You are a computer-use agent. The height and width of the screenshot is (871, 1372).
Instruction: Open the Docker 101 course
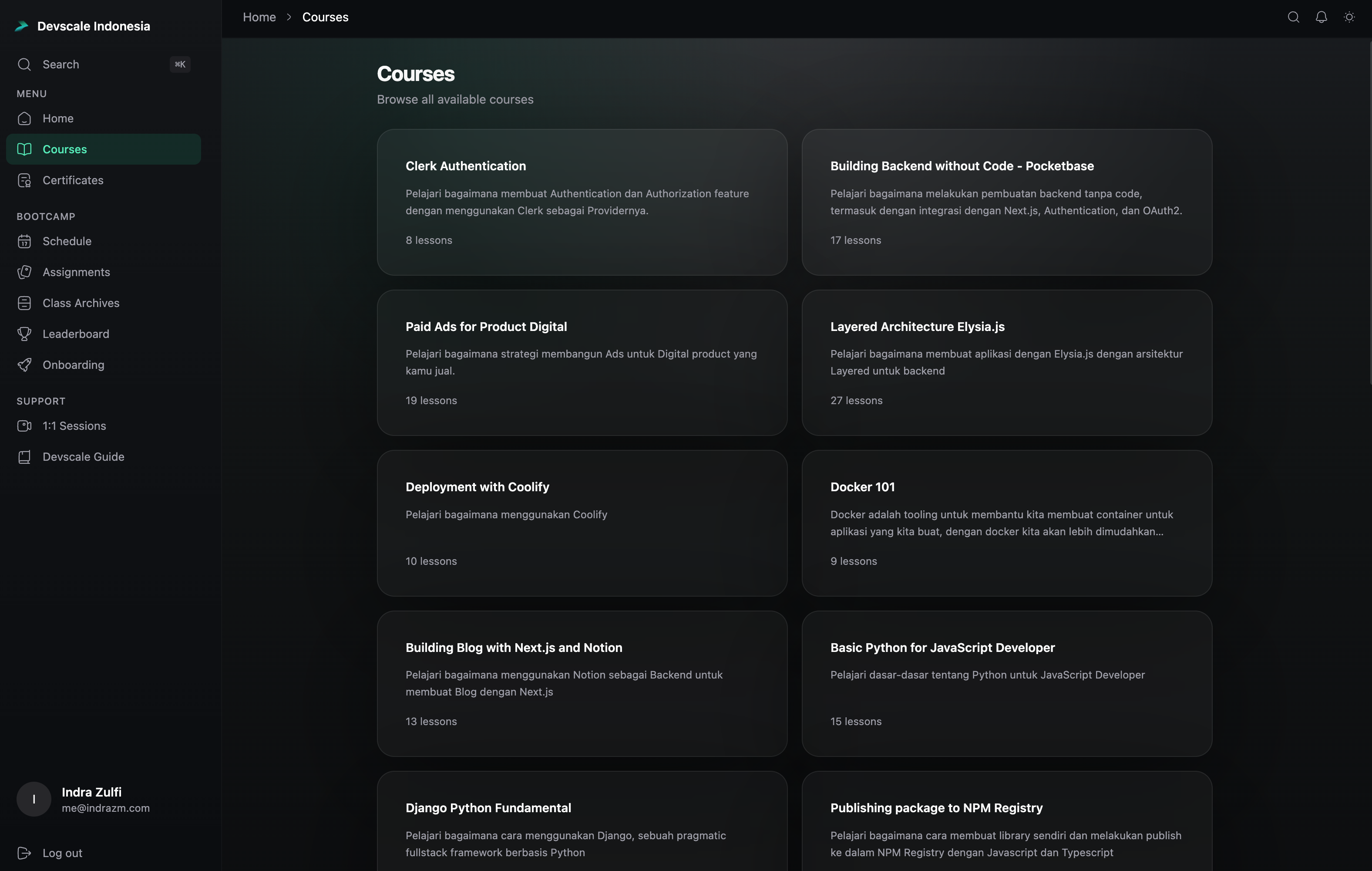1005,523
